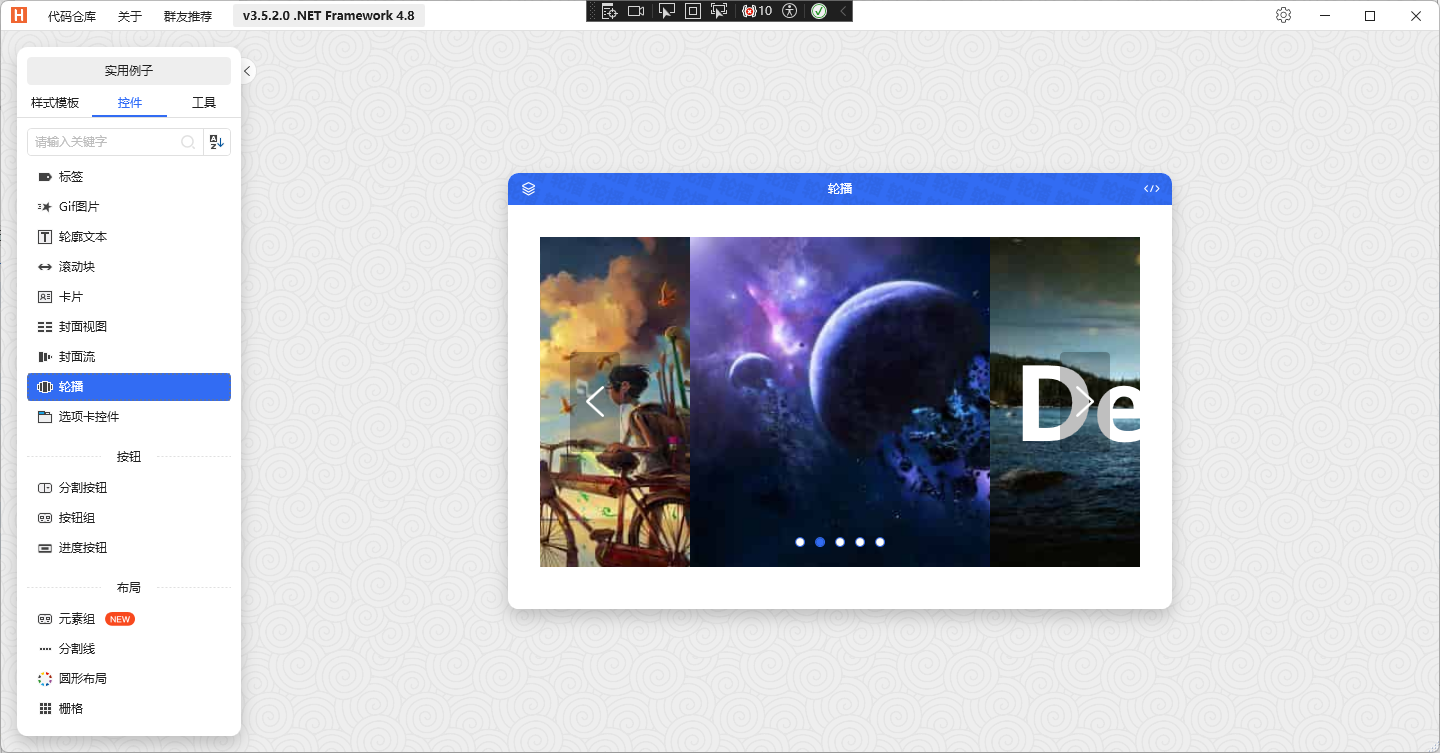The image size is (1440, 753).
Task: Go to next carousel slide arrow
Action: (x=1085, y=402)
